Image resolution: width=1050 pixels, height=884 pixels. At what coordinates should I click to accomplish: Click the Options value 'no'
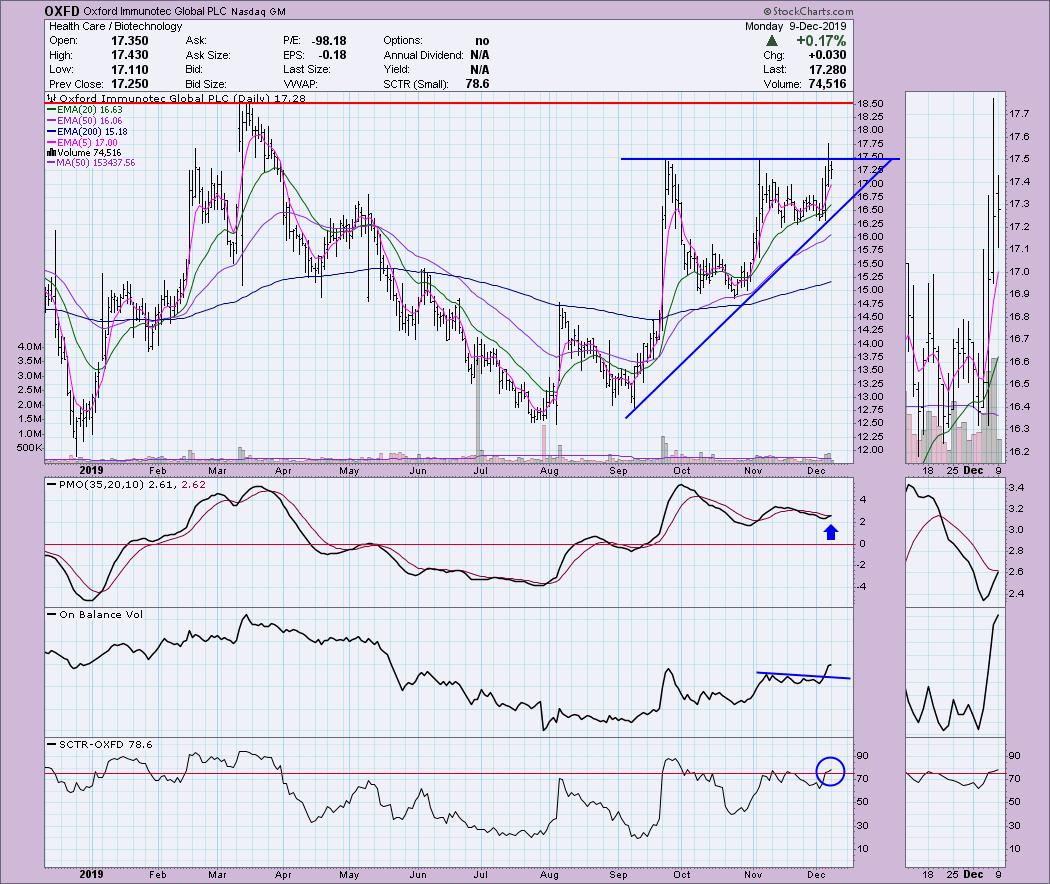[x=482, y=41]
